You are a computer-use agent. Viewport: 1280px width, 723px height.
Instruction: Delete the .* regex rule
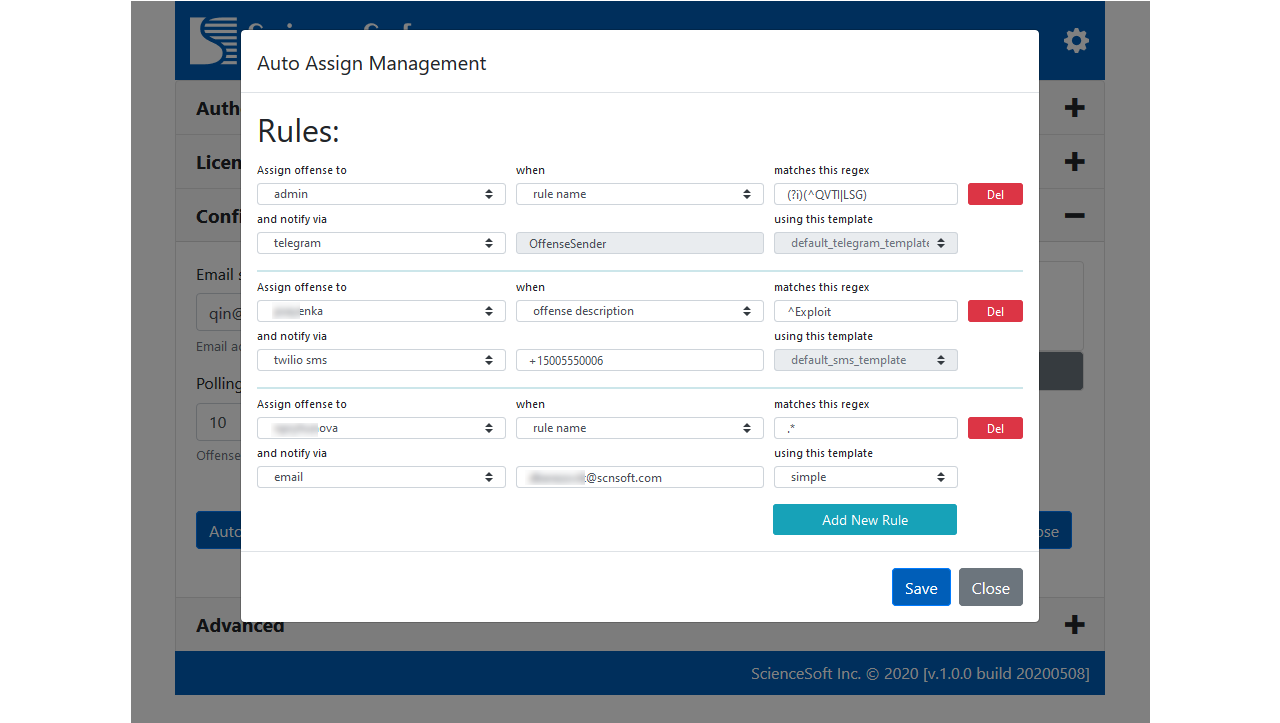(x=995, y=428)
